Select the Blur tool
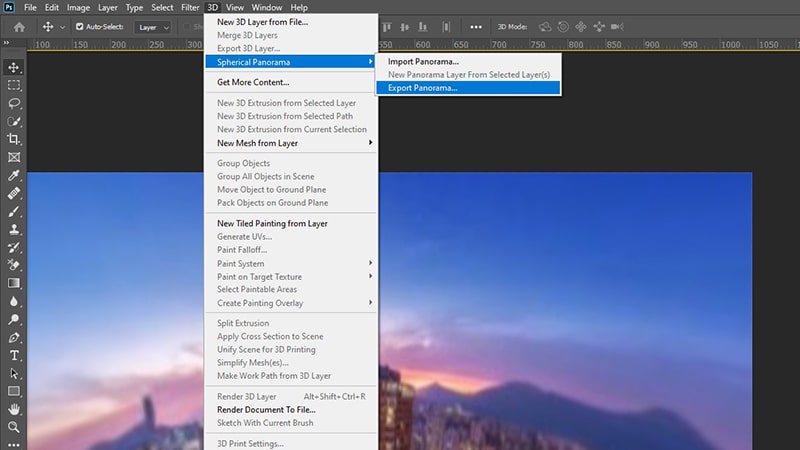The image size is (800, 450). coord(14,301)
